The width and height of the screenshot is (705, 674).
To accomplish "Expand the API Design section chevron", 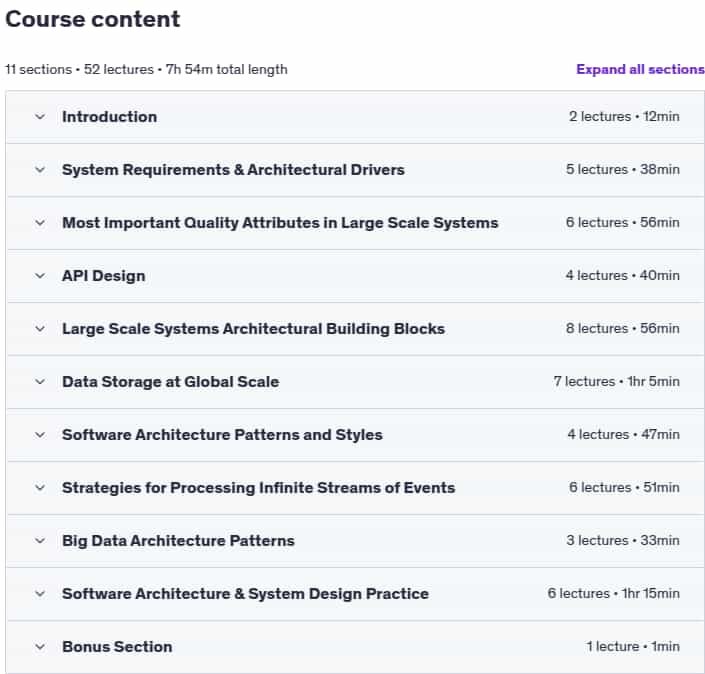I will coord(40,276).
